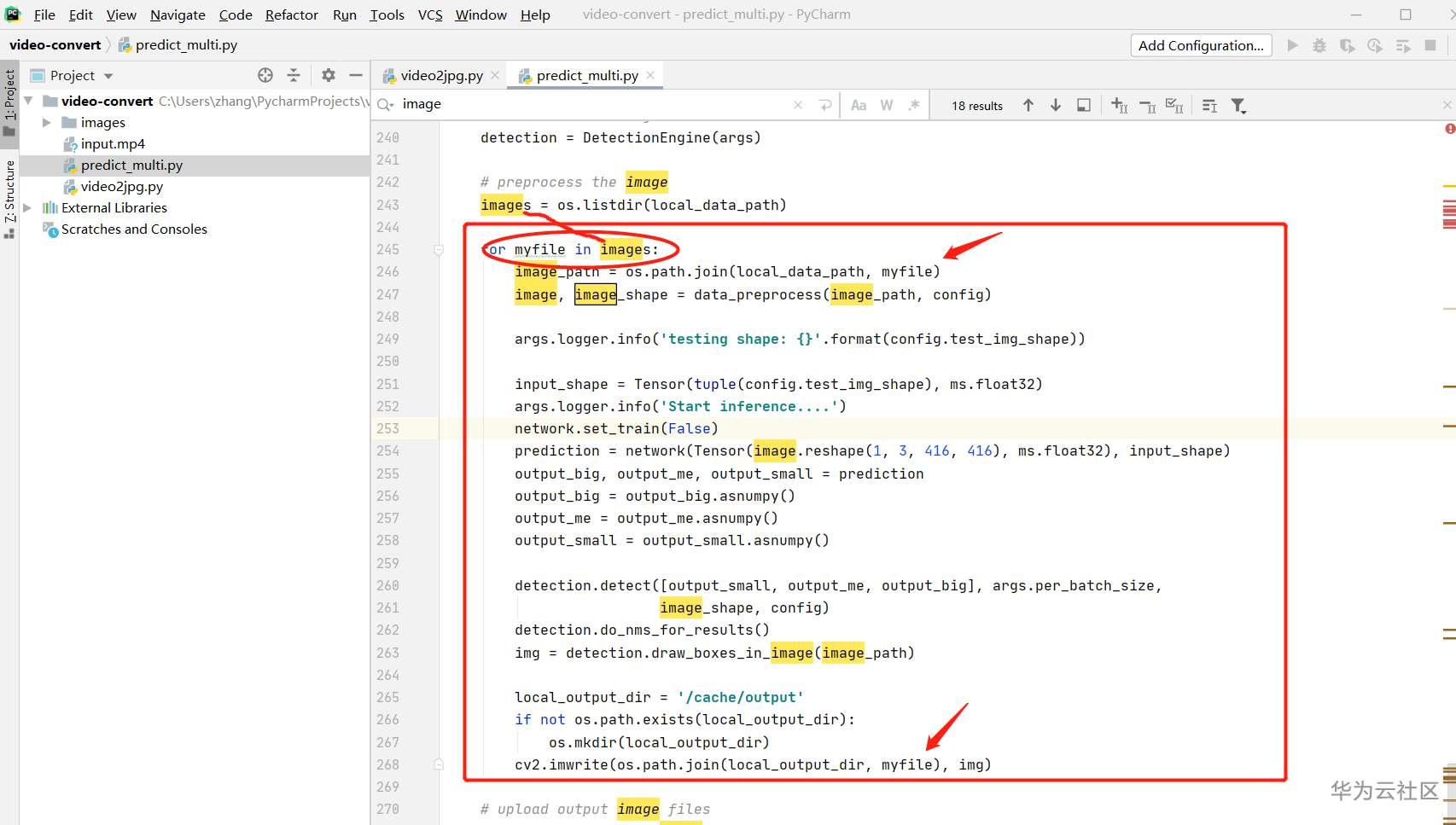Viewport: 1456px width, 825px height.
Task: Click the Stop square icon
Action: (x=1430, y=45)
